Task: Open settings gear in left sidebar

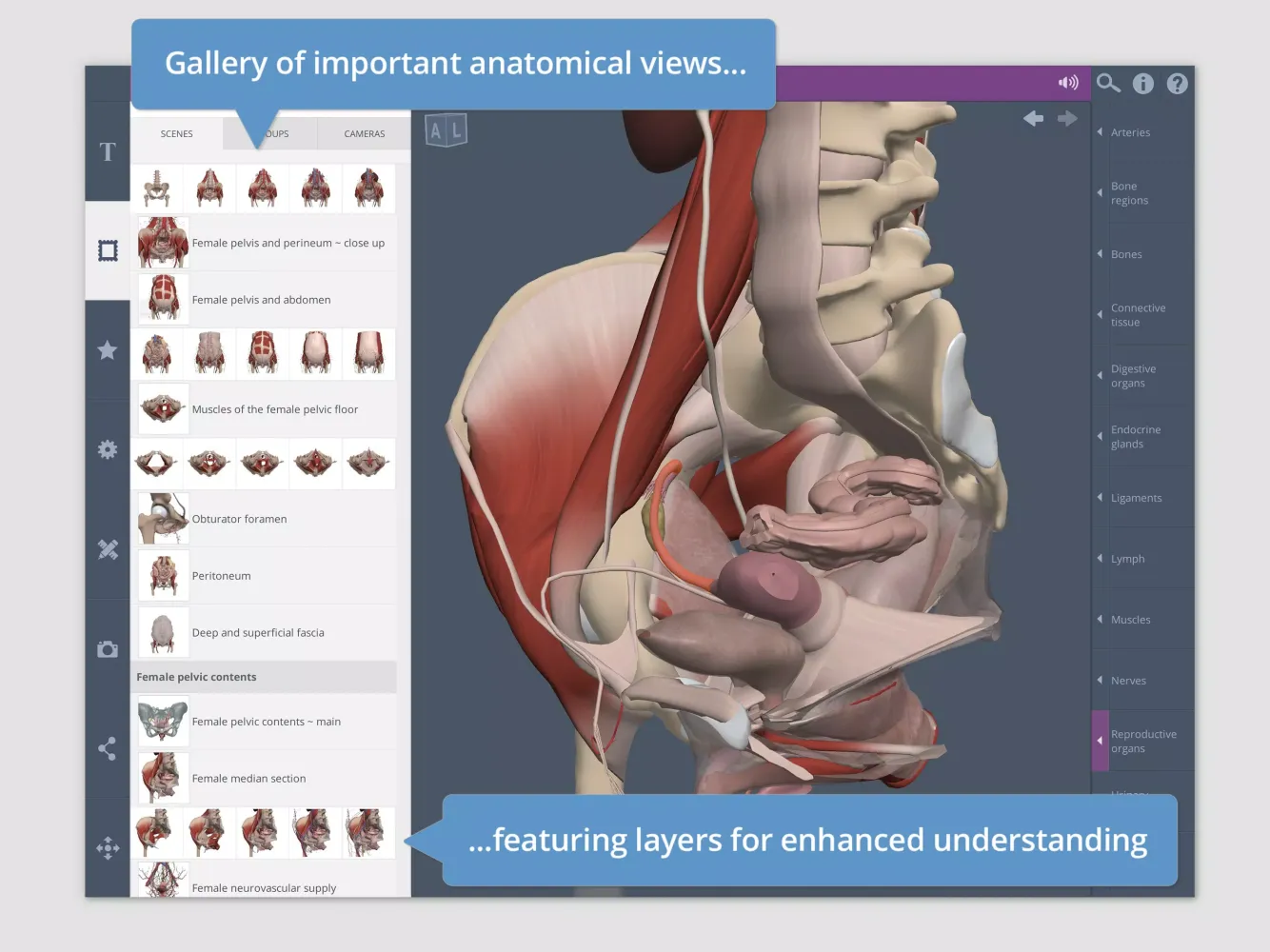Action: 108,449
